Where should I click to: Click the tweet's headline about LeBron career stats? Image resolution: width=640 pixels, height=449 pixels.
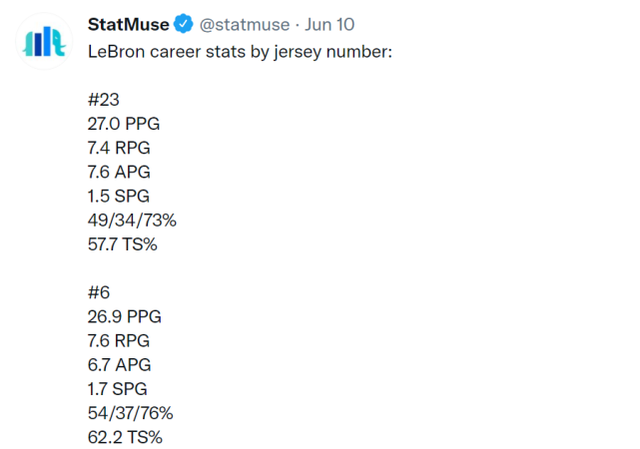(x=240, y=49)
